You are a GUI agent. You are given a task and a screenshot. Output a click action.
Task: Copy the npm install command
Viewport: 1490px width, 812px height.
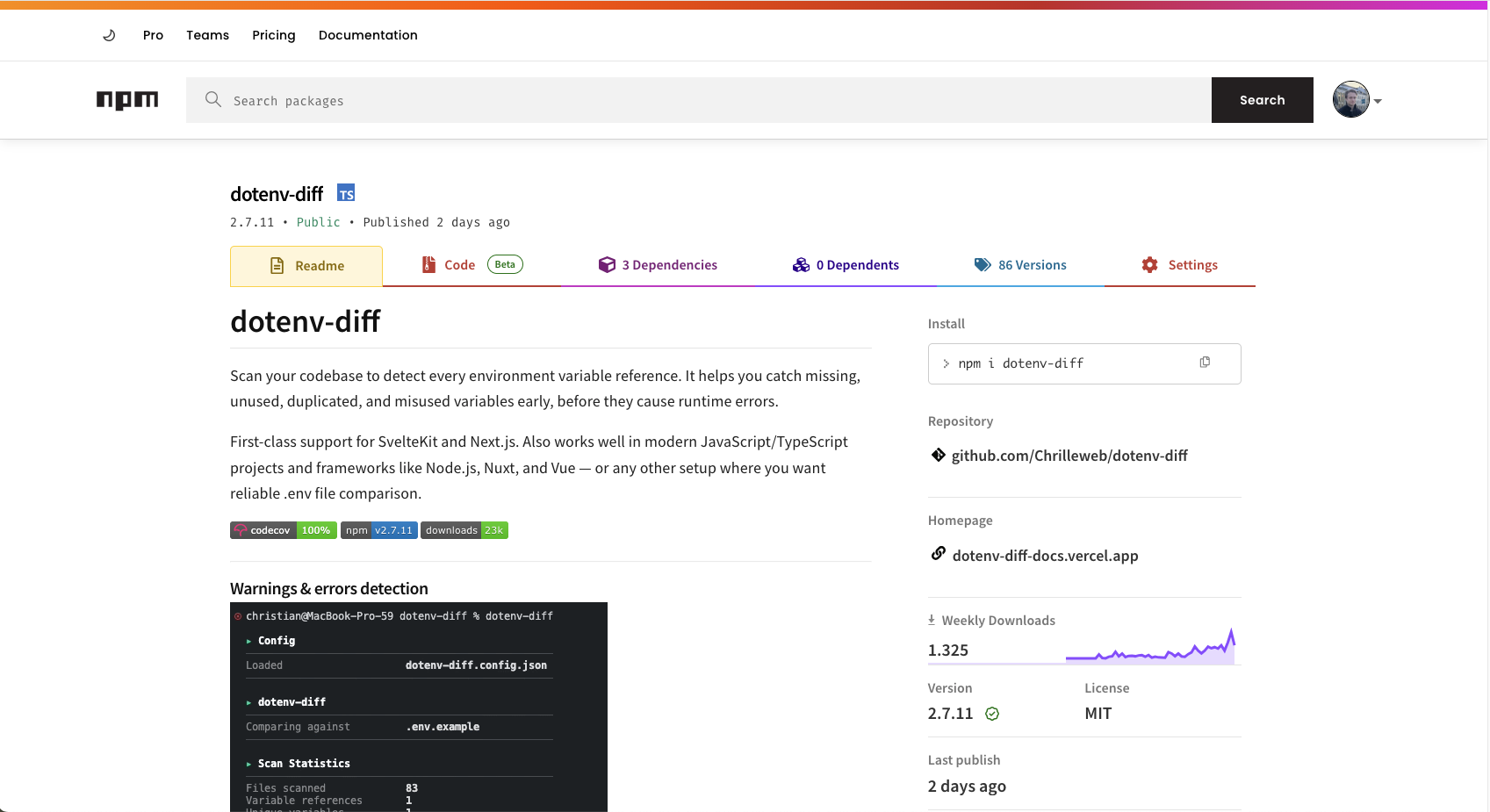click(1205, 363)
